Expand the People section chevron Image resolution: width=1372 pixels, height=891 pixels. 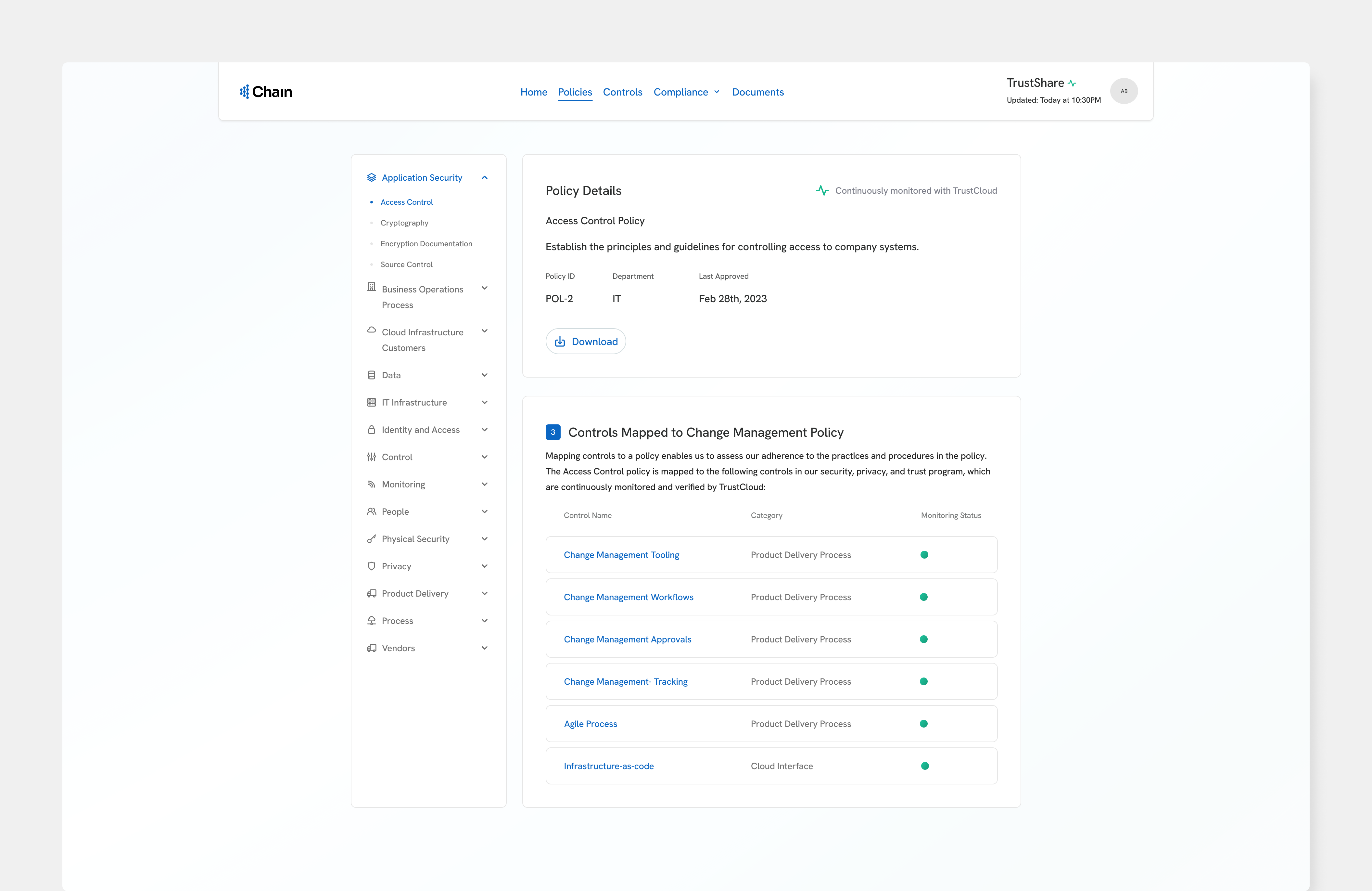point(484,511)
